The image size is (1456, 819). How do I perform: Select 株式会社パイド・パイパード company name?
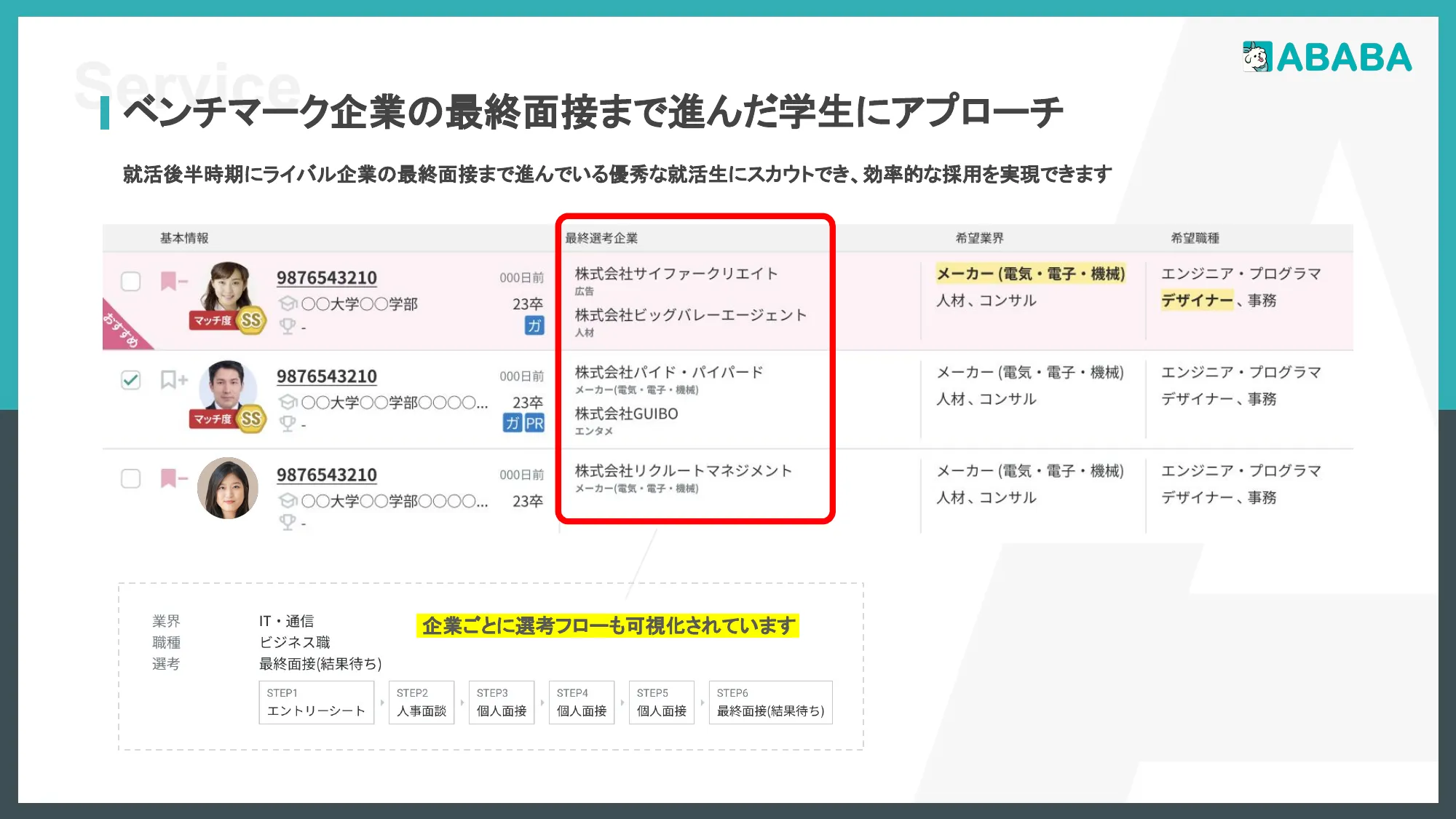[669, 373]
